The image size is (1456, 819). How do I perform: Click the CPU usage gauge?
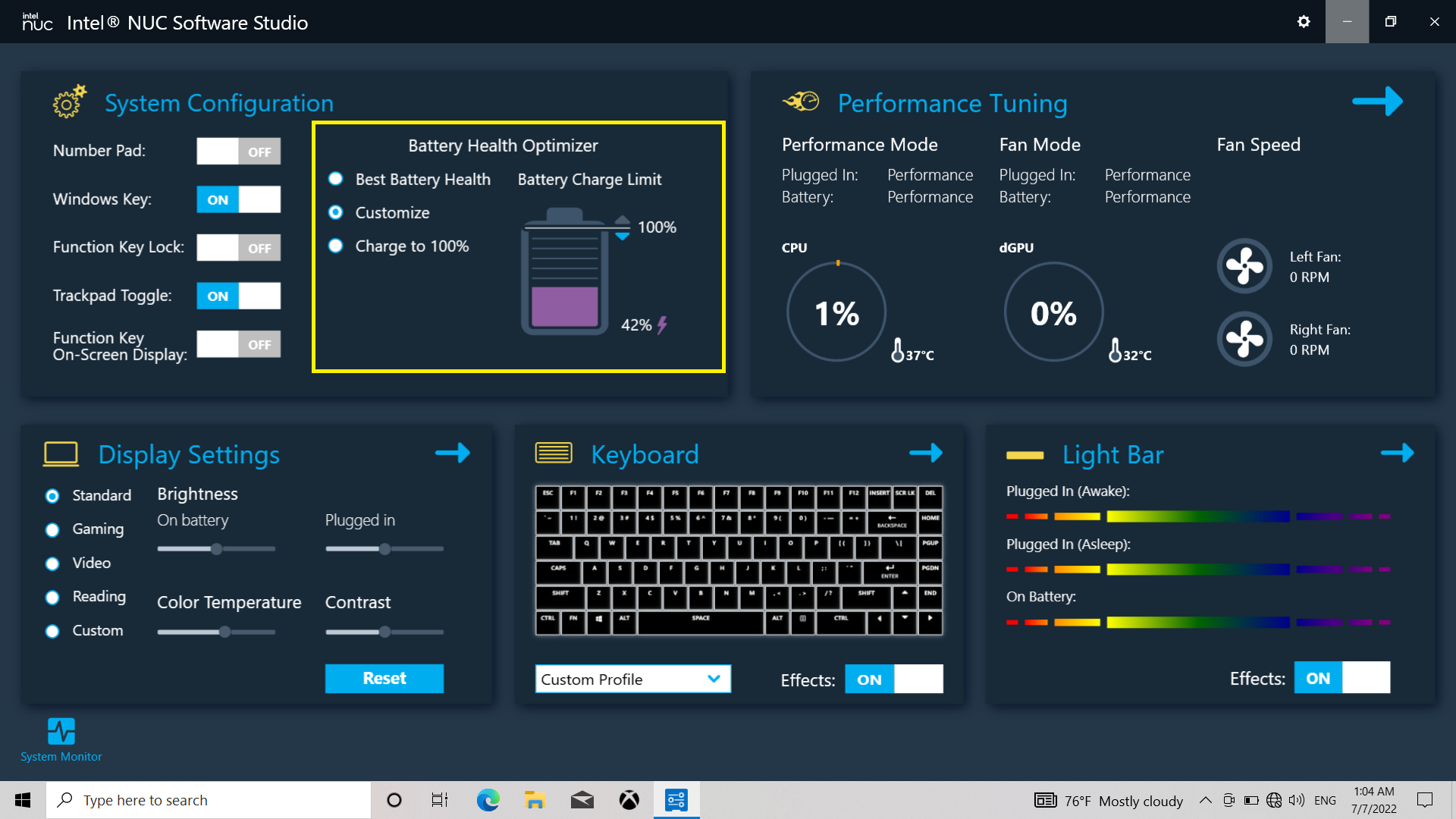(x=836, y=312)
